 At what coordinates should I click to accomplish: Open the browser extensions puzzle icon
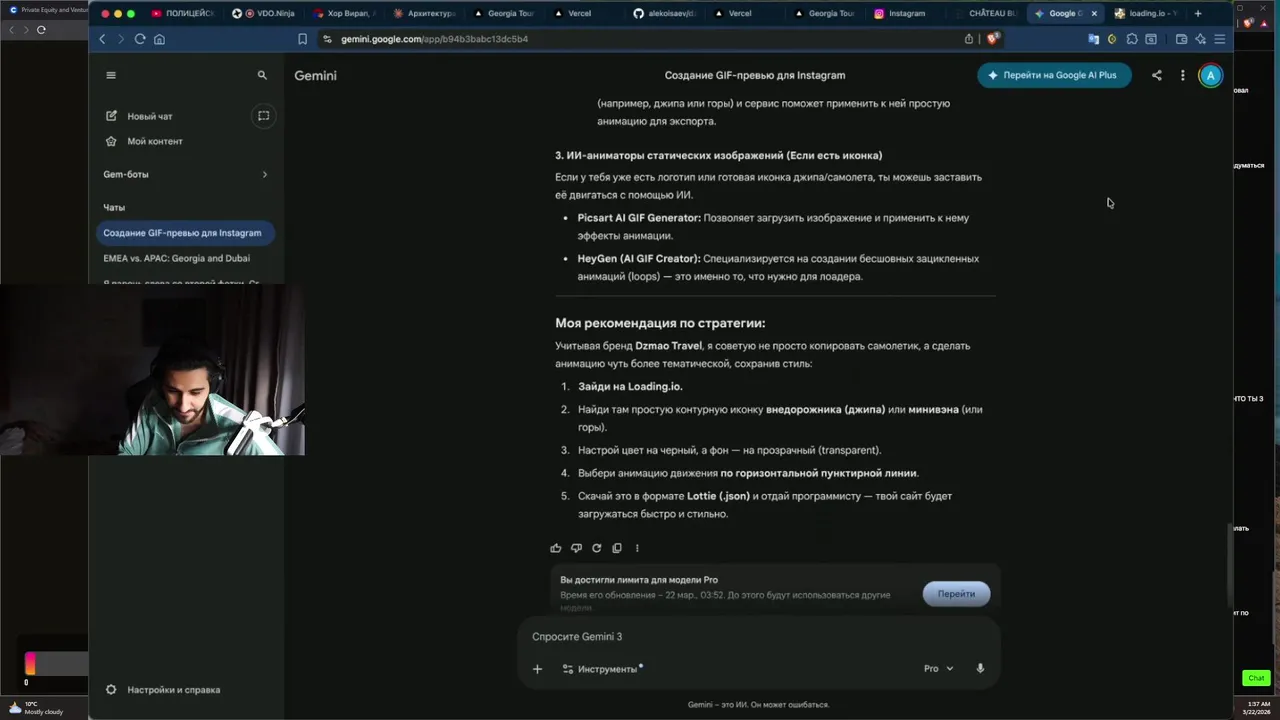point(1132,39)
